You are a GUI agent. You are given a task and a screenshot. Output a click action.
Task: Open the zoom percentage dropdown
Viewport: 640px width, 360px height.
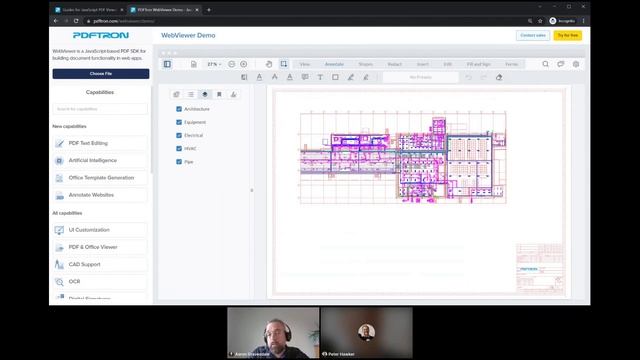pos(214,64)
